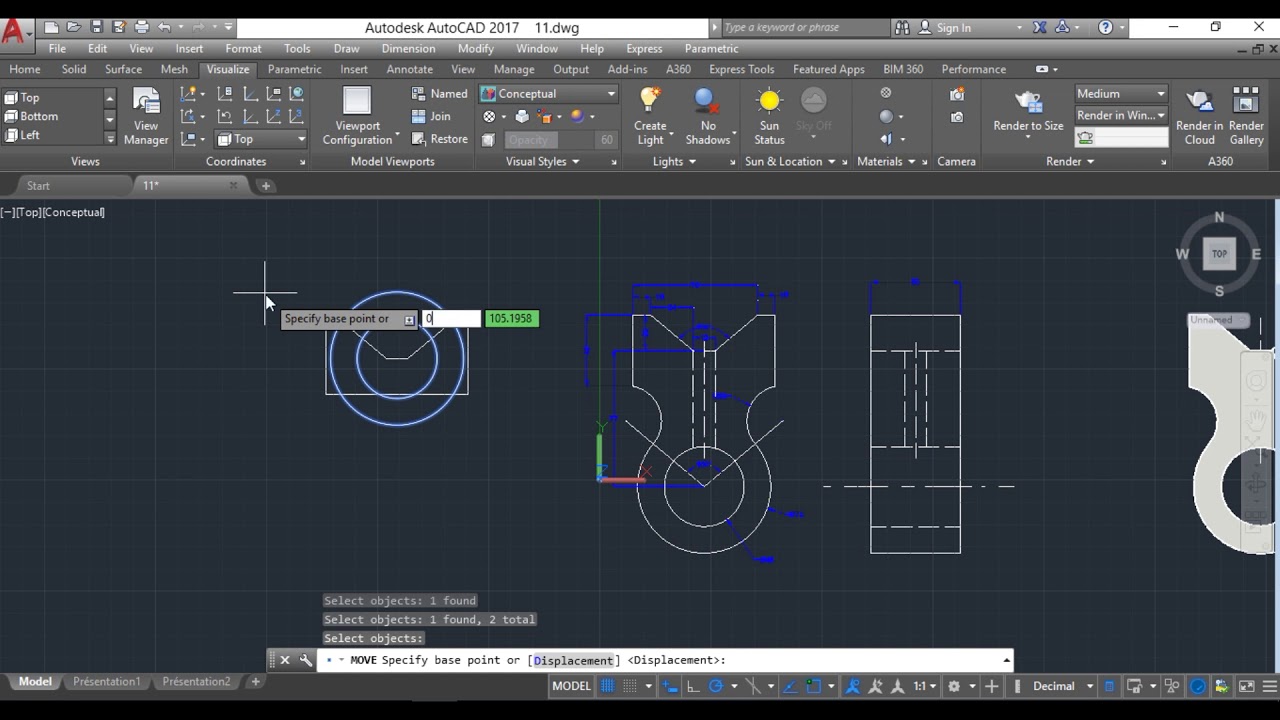Toggle MODEL space button in status bar
This screenshot has width=1280, height=720.
coord(571,686)
